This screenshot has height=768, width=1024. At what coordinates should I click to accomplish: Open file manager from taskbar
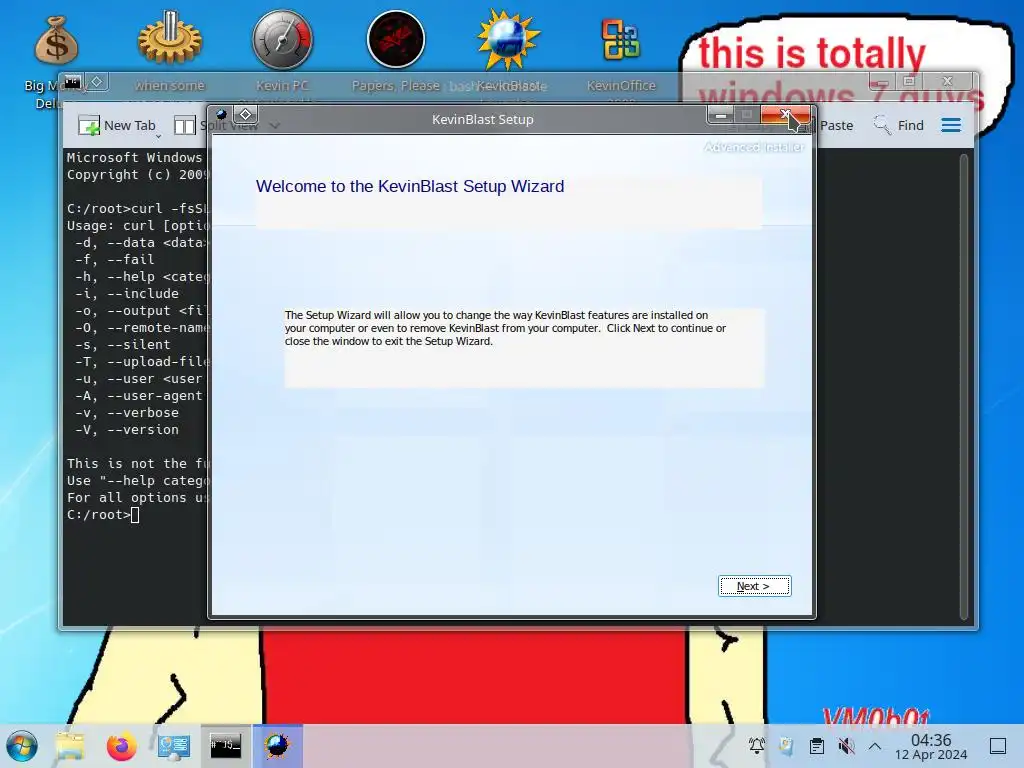pos(70,746)
